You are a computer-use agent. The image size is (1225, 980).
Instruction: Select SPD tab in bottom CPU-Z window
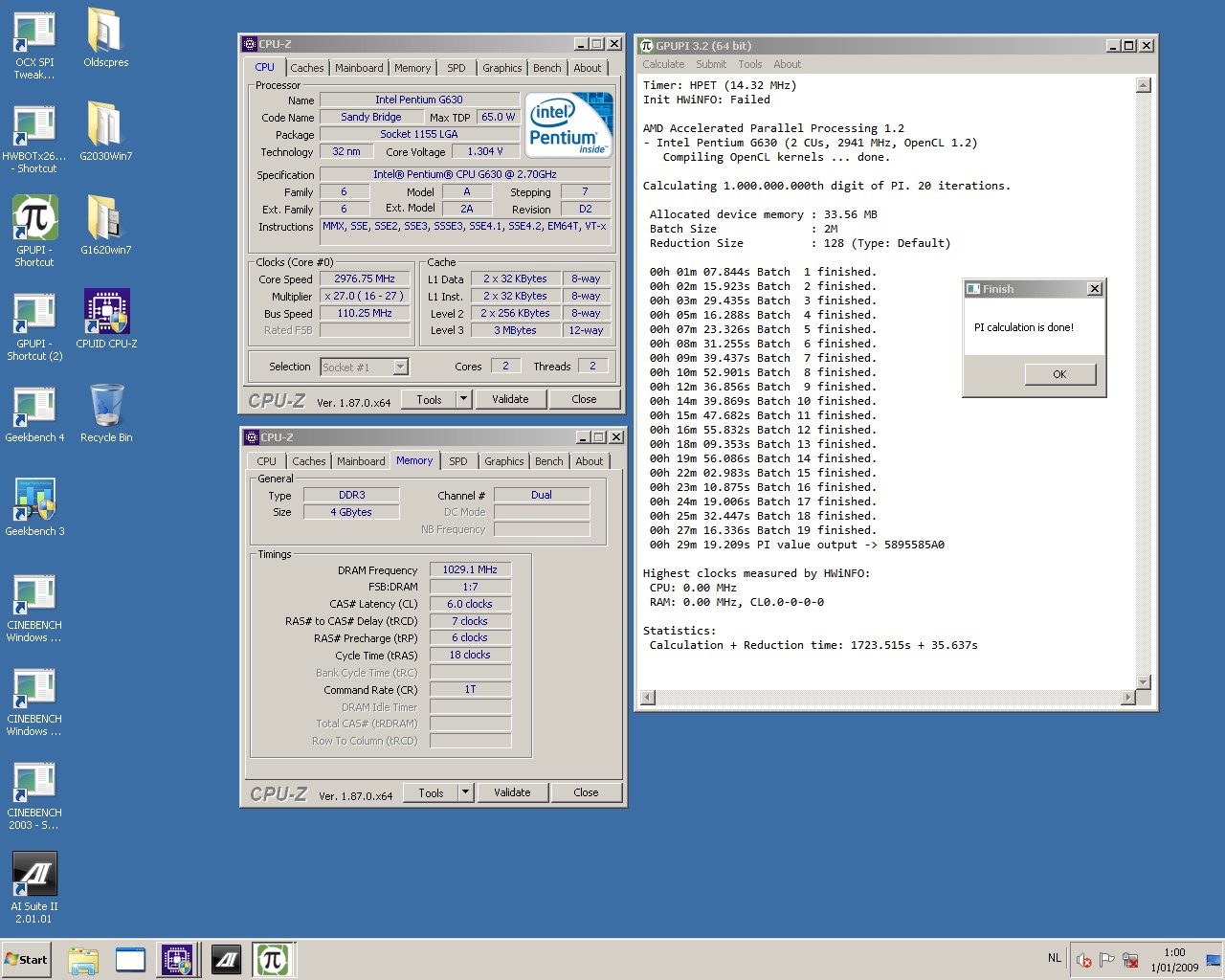[x=458, y=461]
